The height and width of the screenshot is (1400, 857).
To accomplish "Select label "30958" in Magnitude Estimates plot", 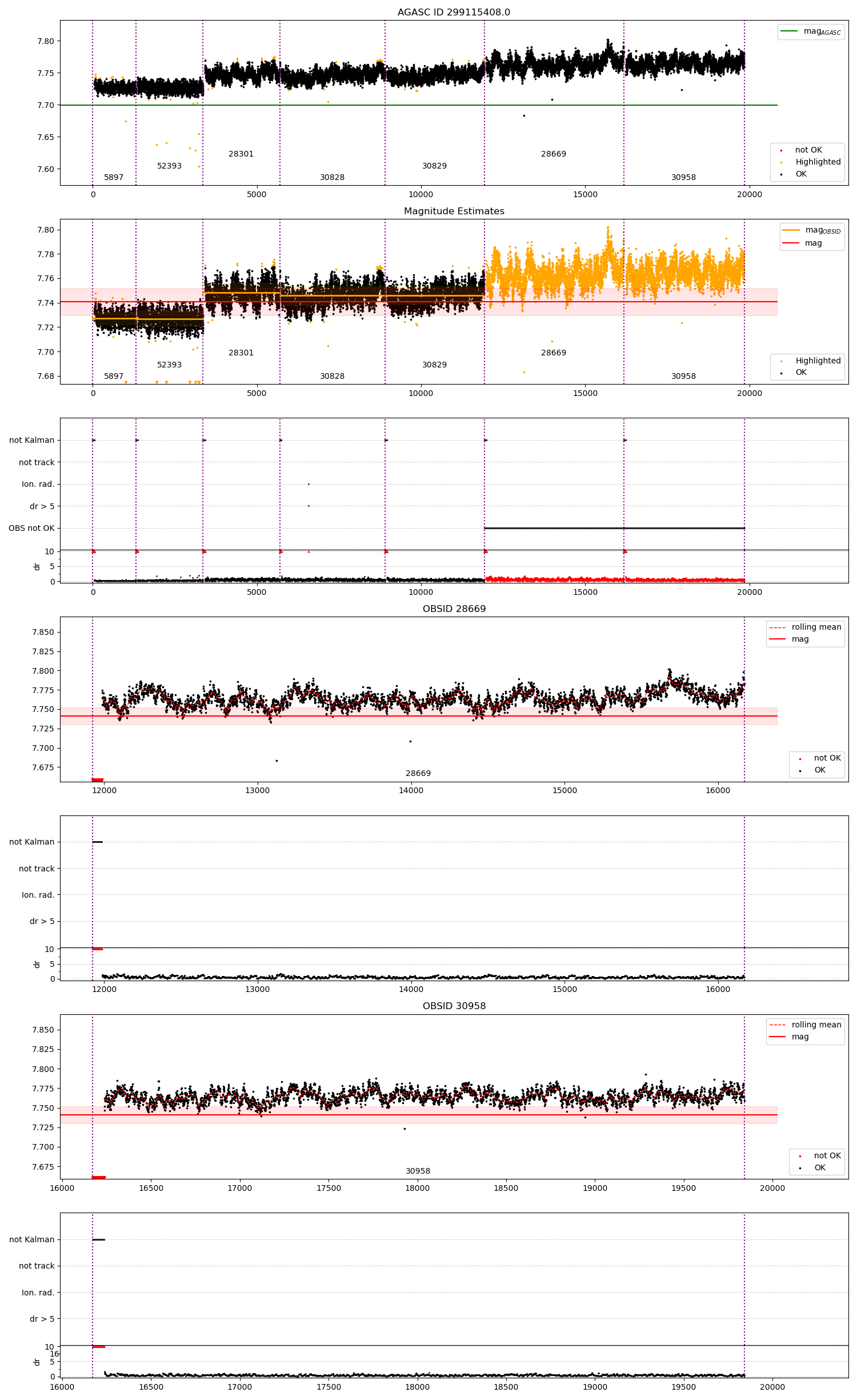I will coord(683,377).
